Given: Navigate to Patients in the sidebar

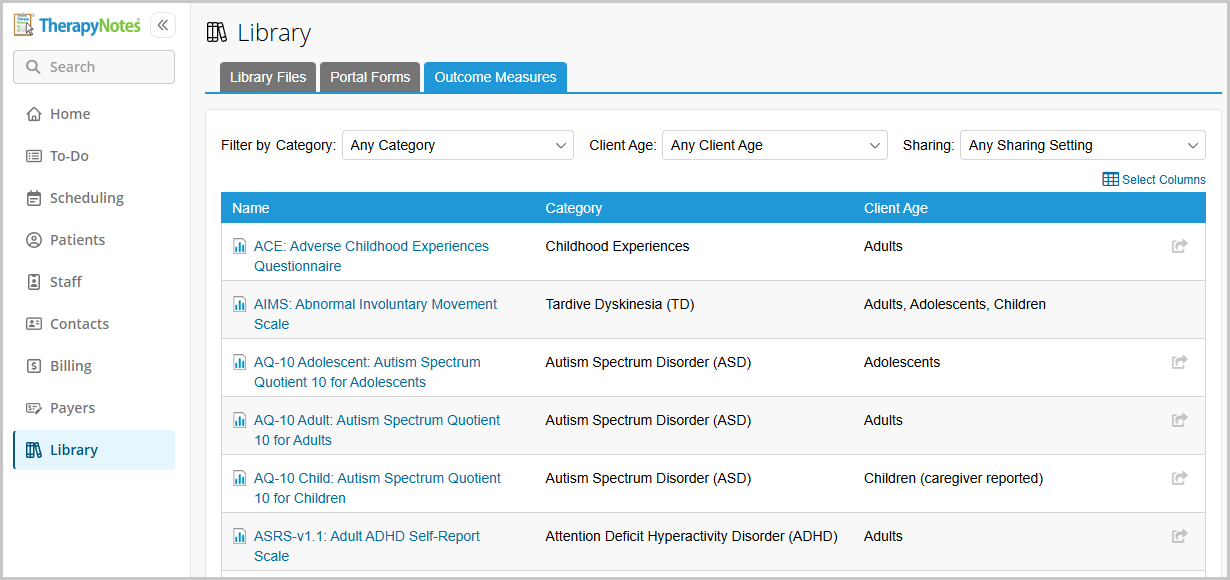Looking at the screenshot, I should click(77, 240).
